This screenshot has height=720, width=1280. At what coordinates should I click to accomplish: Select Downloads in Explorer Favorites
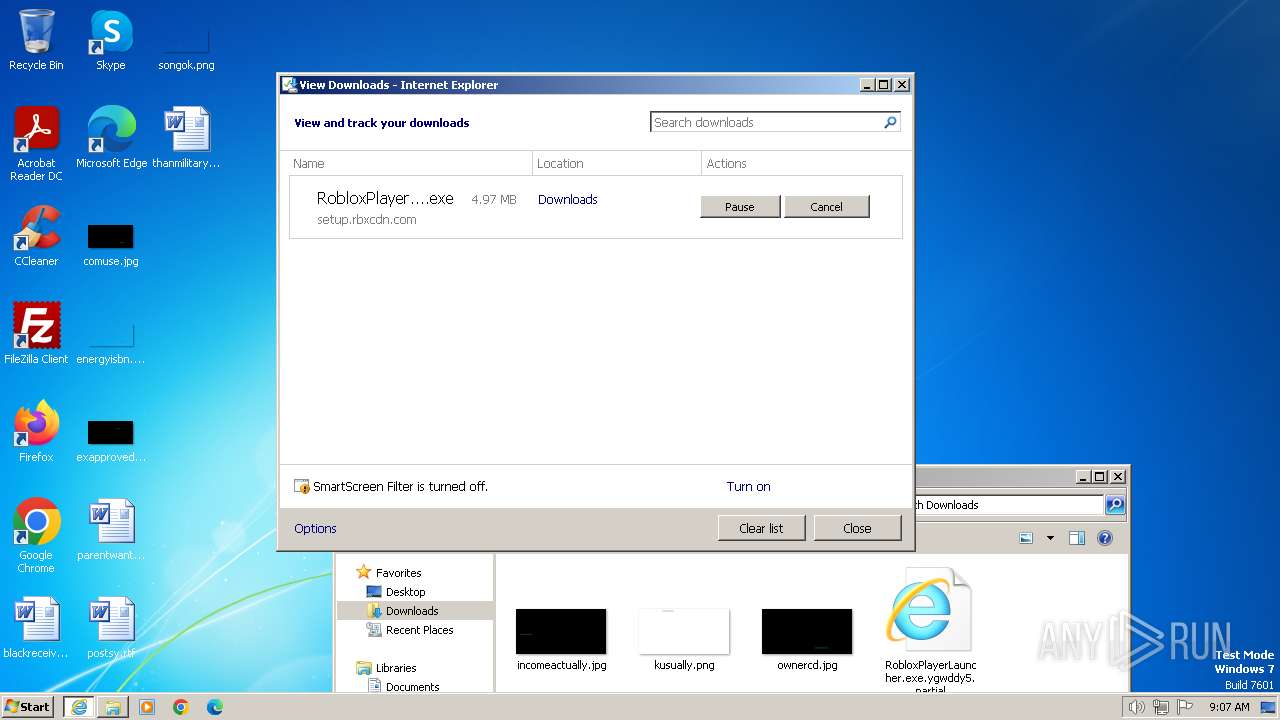412,611
